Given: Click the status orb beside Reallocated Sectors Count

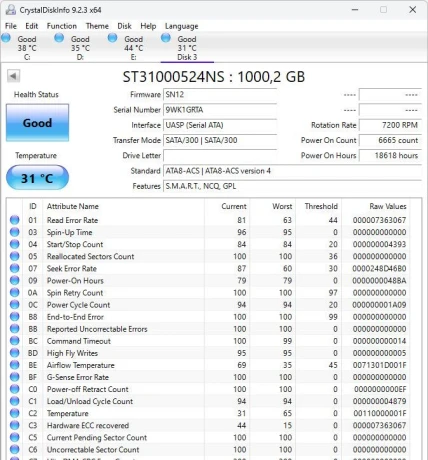Looking at the screenshot, I should point(15,256).
